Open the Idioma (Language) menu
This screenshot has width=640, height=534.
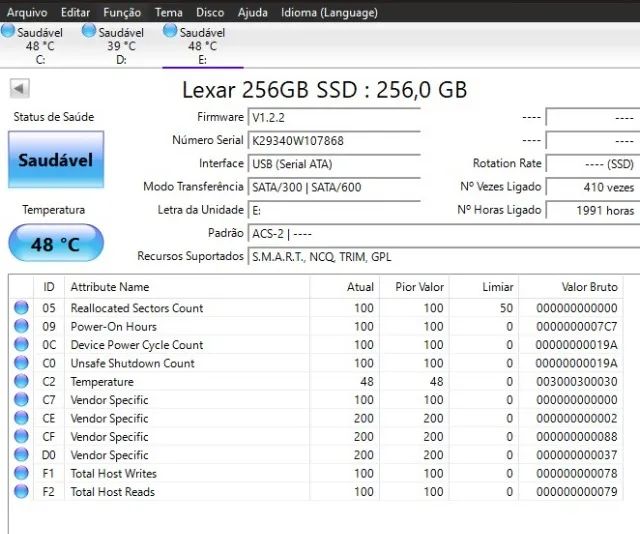point(329,13)
